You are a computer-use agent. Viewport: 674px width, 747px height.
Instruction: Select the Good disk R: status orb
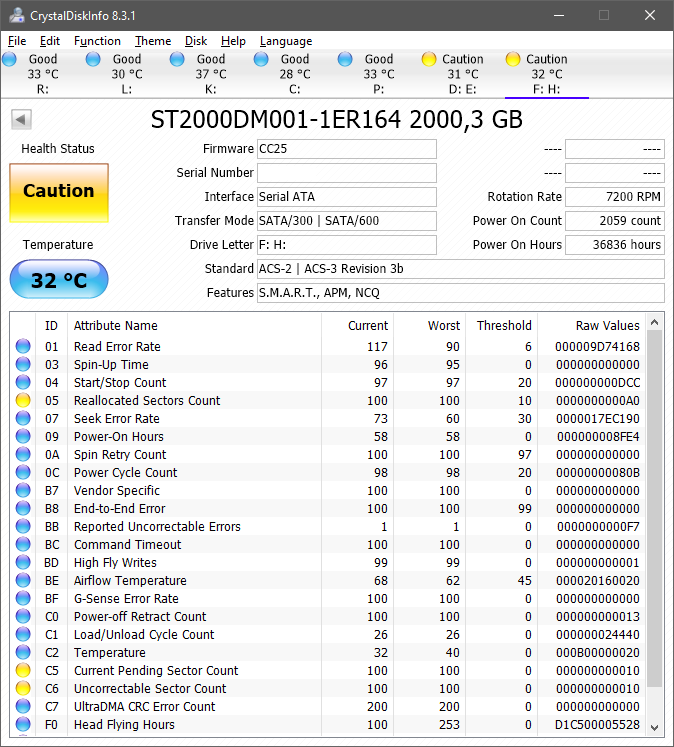10,59
